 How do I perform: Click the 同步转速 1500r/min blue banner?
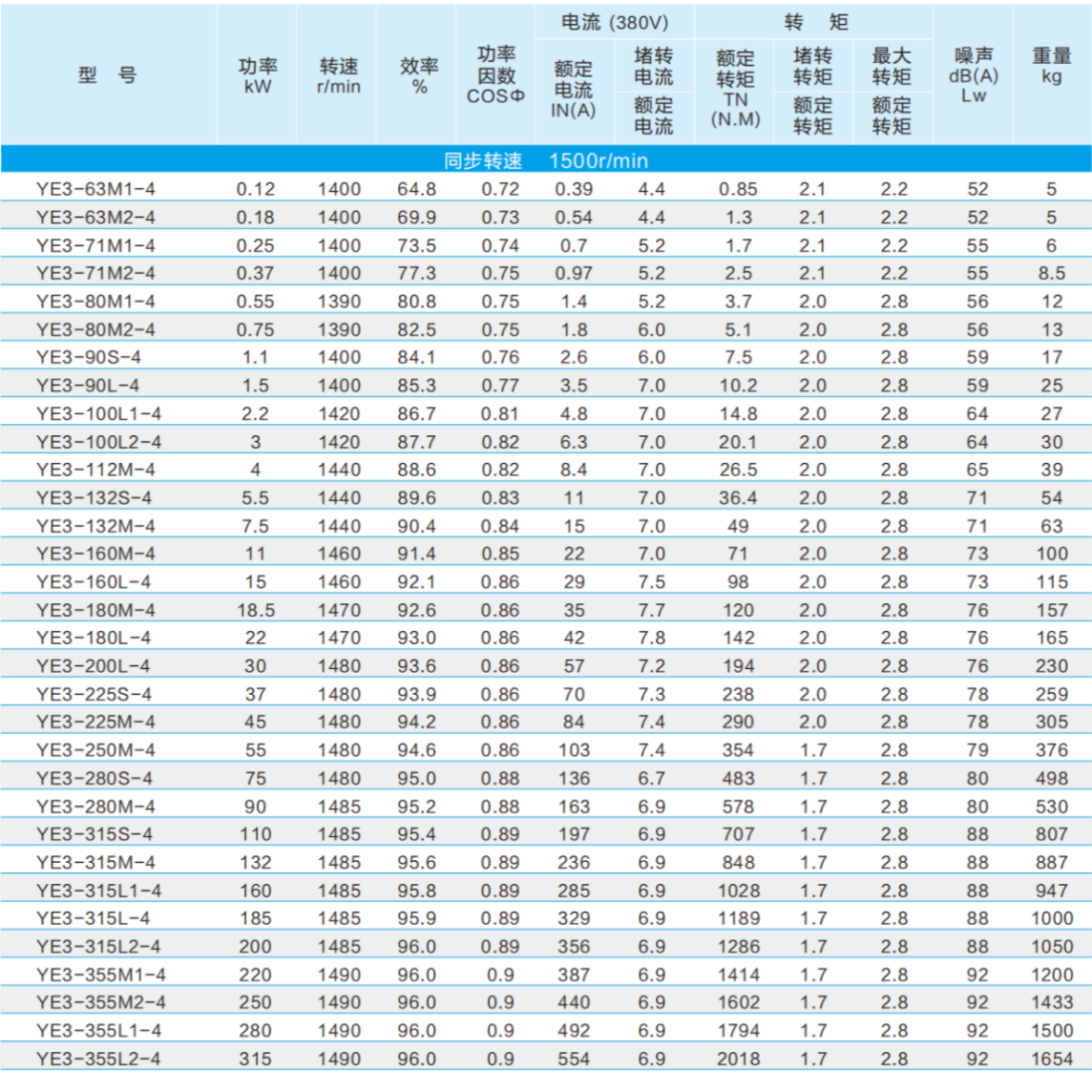click(x=545, y=160)
